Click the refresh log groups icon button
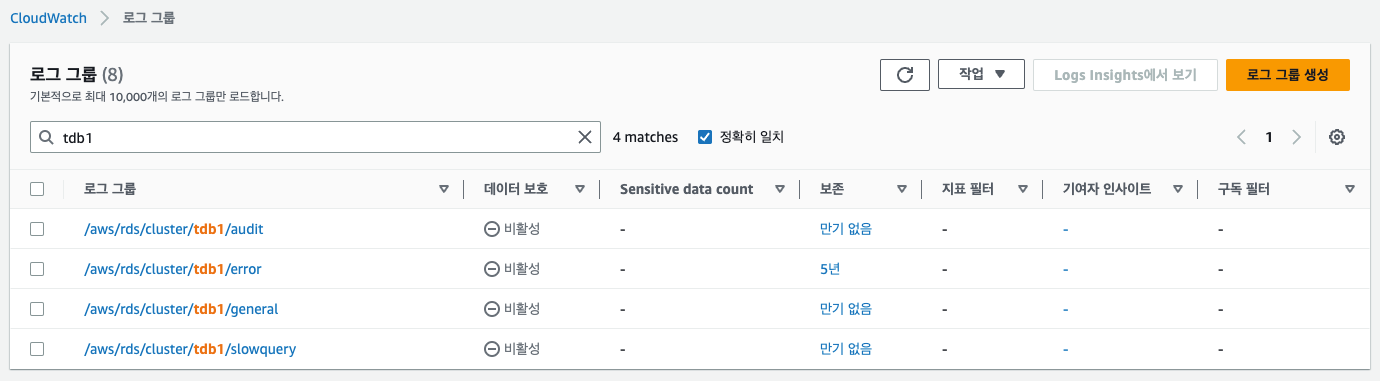 click(x=905, y=75)
